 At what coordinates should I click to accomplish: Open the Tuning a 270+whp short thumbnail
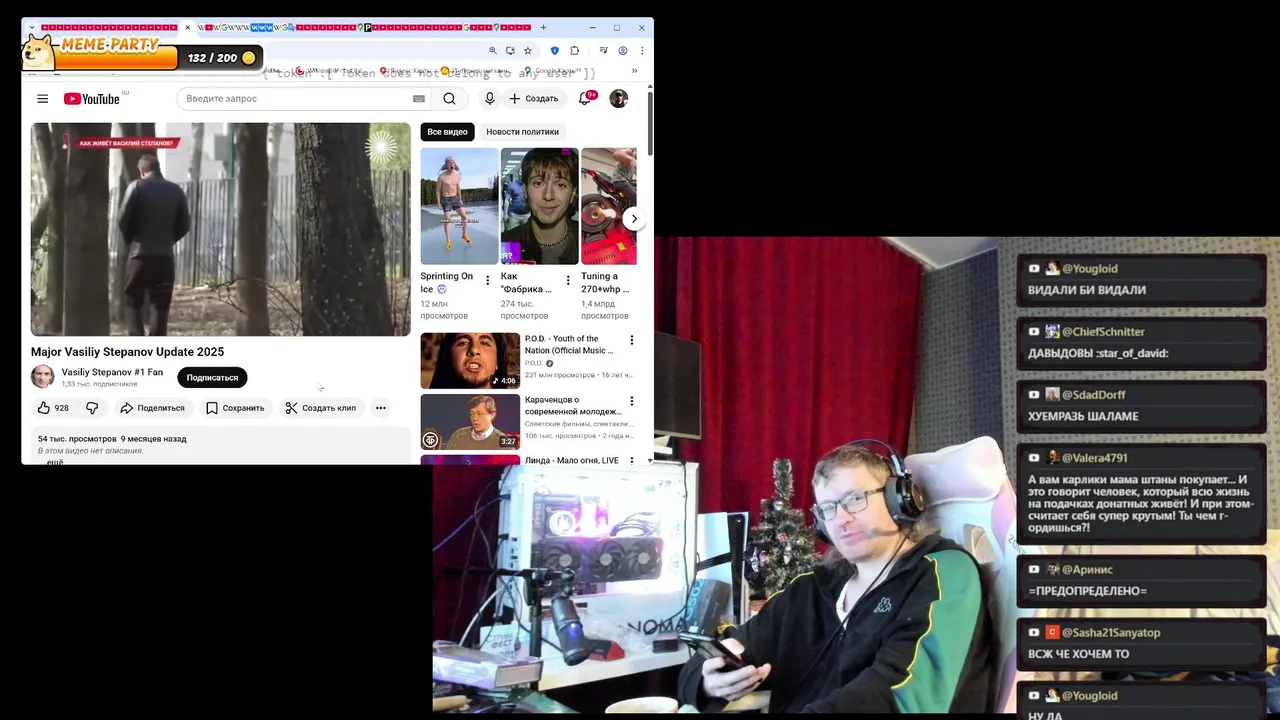click(x=608, y=206)
